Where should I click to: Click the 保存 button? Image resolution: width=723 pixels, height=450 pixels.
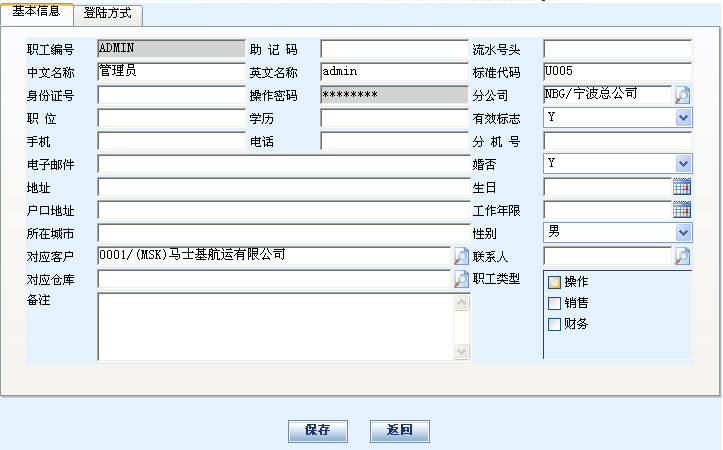(x=318, y=431)
